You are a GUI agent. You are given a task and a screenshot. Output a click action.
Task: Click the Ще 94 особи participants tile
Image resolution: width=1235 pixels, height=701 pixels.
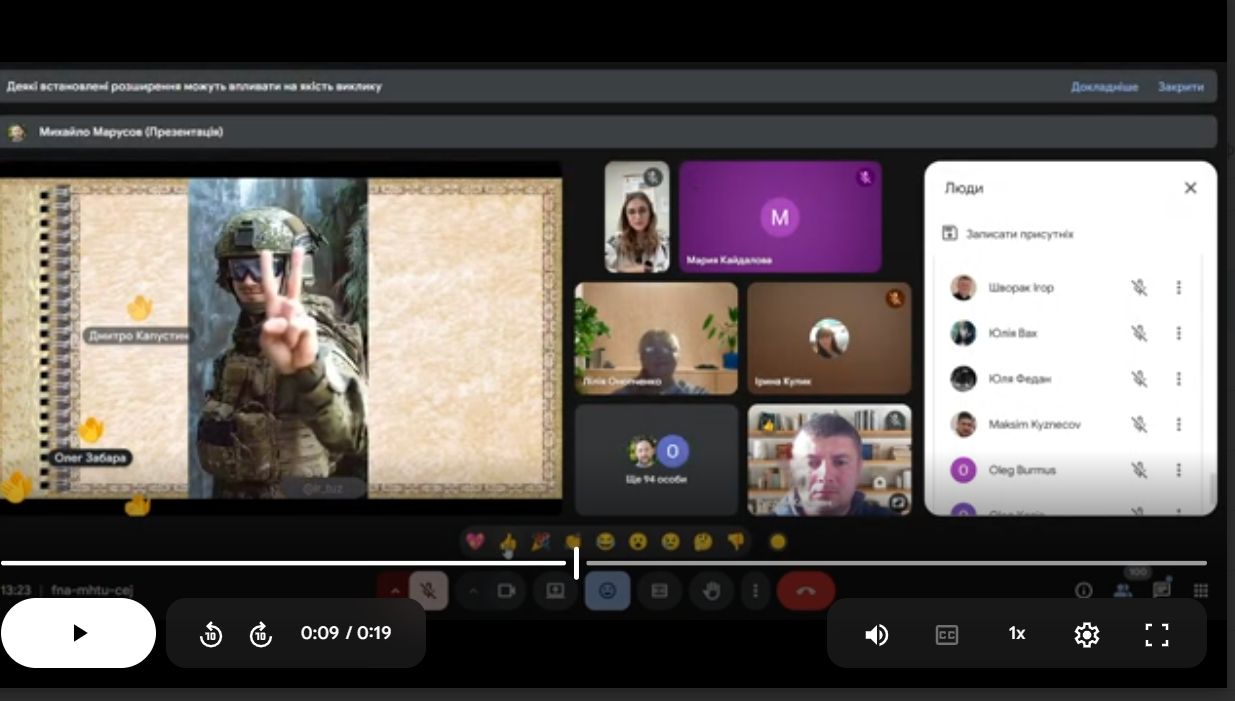click(656, 460)
